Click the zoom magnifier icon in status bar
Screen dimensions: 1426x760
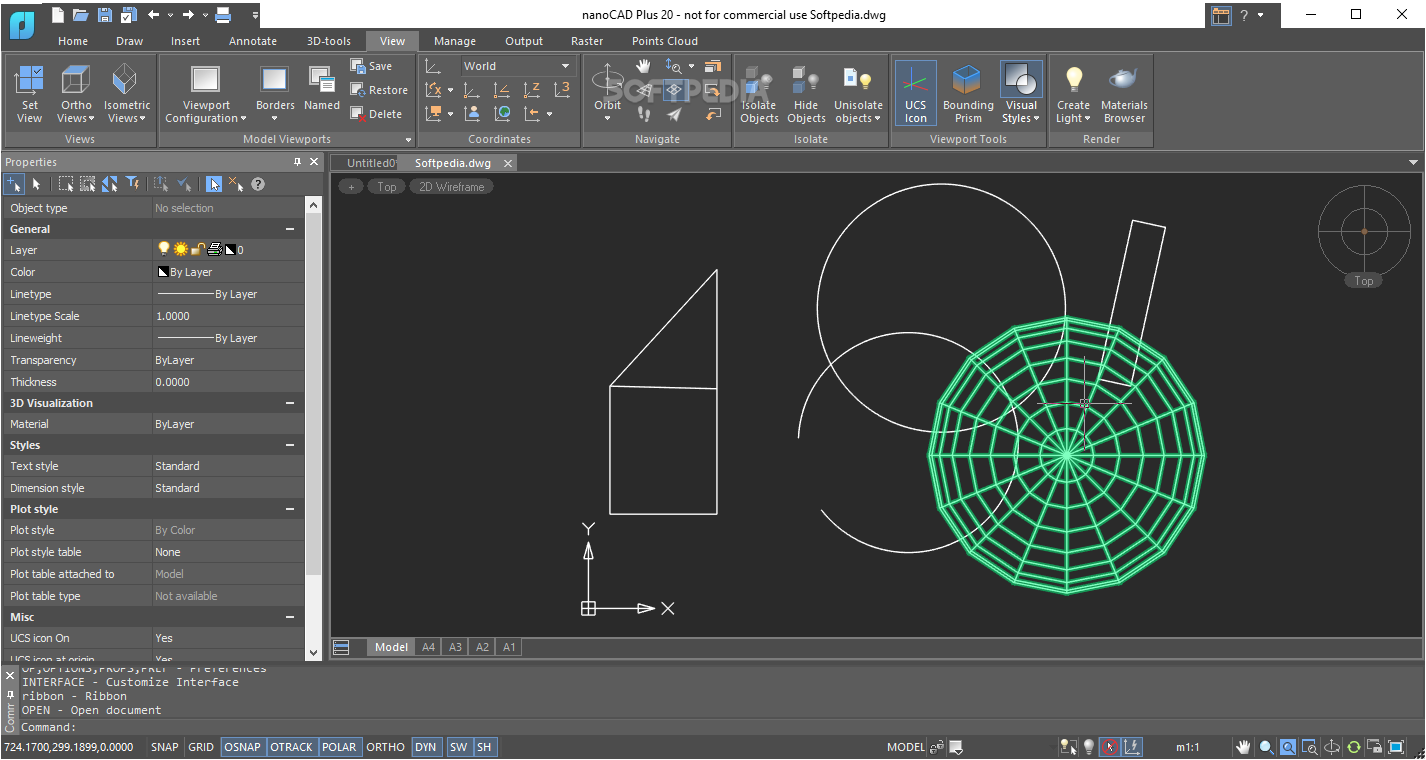coord(1266,747)
